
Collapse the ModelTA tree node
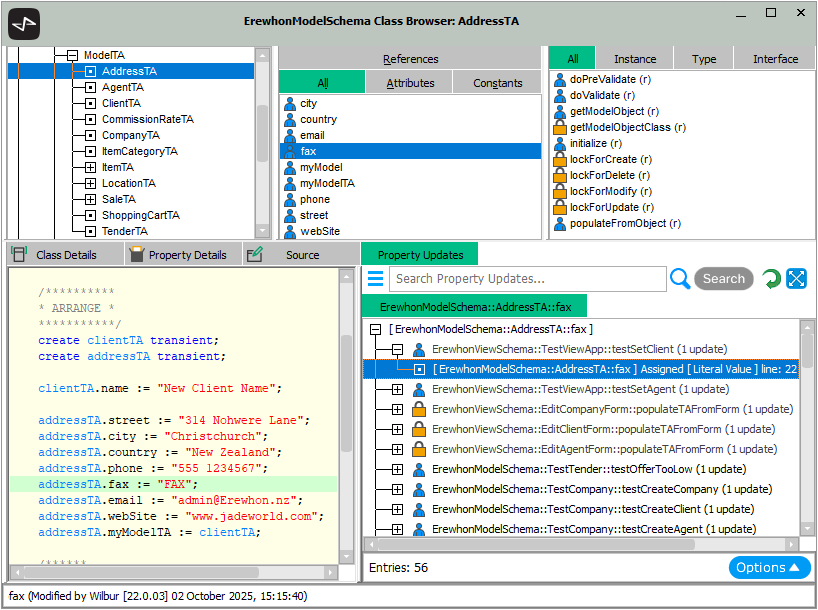(x=73, y=55)
